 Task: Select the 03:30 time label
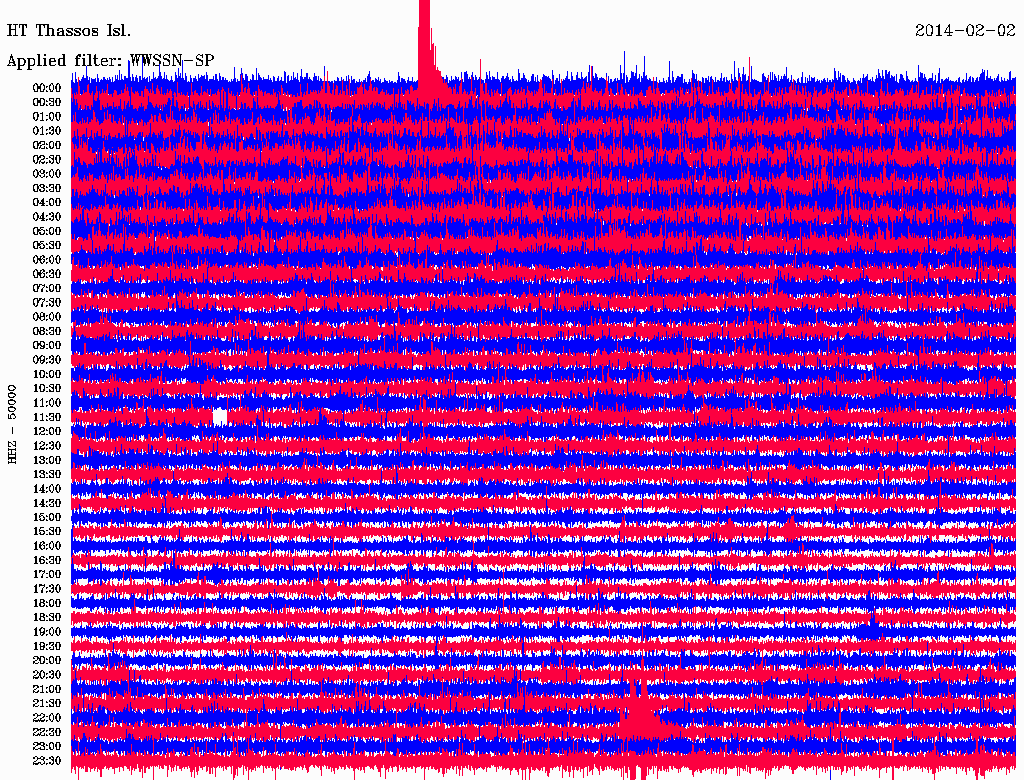tap(46, 188)
